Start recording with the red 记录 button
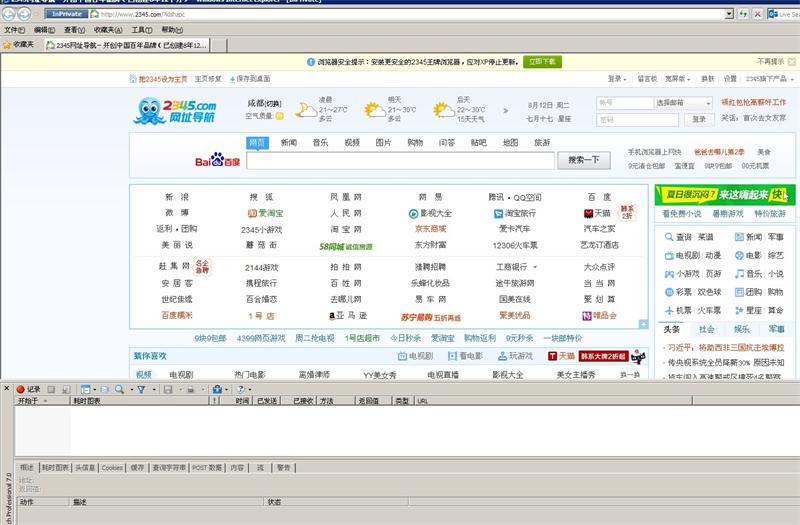 coord(28,389)
